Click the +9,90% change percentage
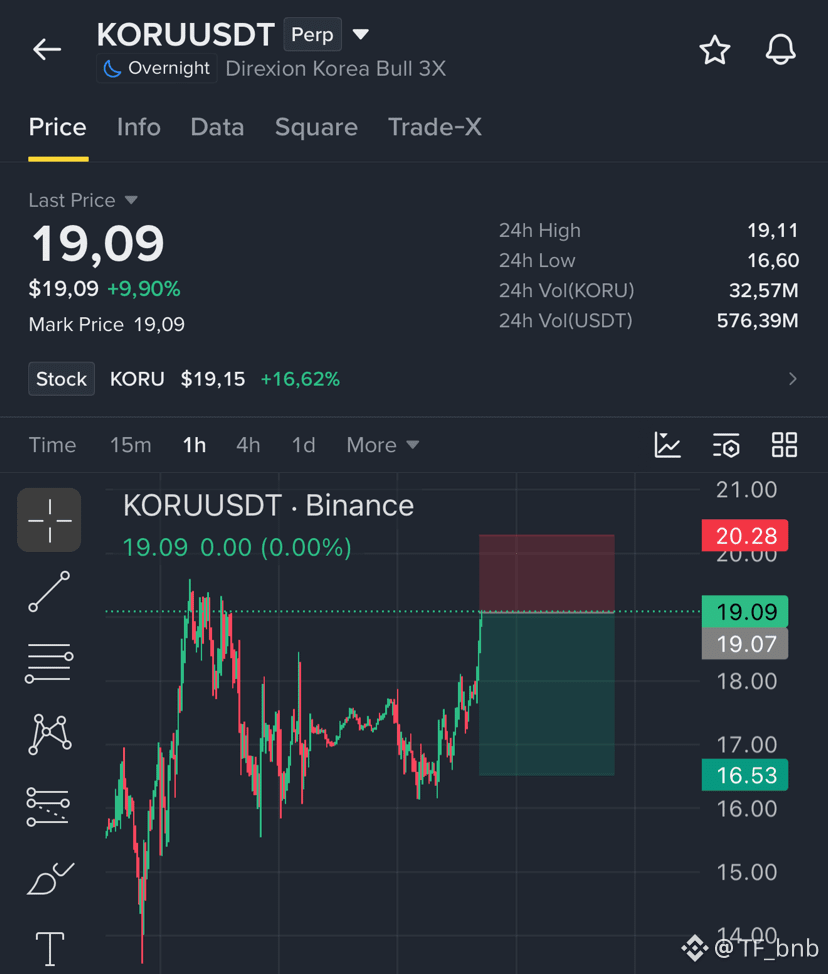The width and height of the screenshot is (828, 974). click(144, 289)
